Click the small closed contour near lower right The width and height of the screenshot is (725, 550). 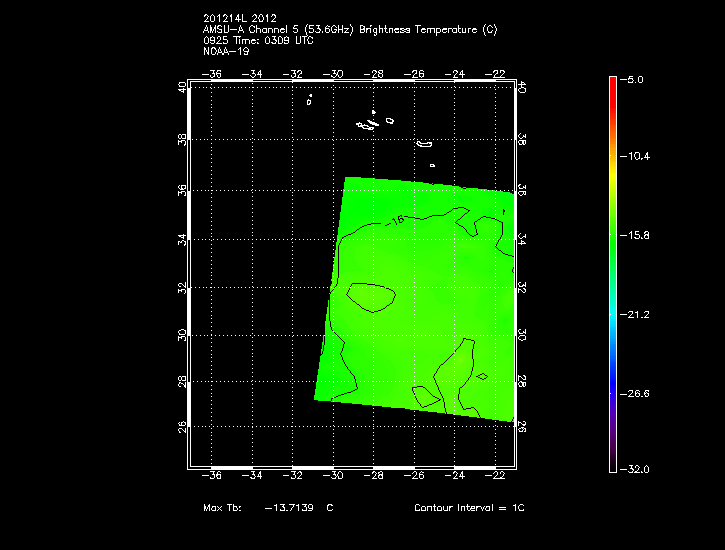482,377
